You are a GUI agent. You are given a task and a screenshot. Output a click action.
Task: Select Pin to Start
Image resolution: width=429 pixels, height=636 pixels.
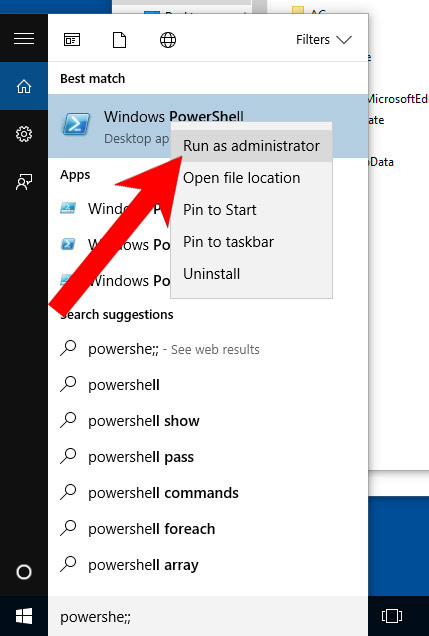coord(251,210)
